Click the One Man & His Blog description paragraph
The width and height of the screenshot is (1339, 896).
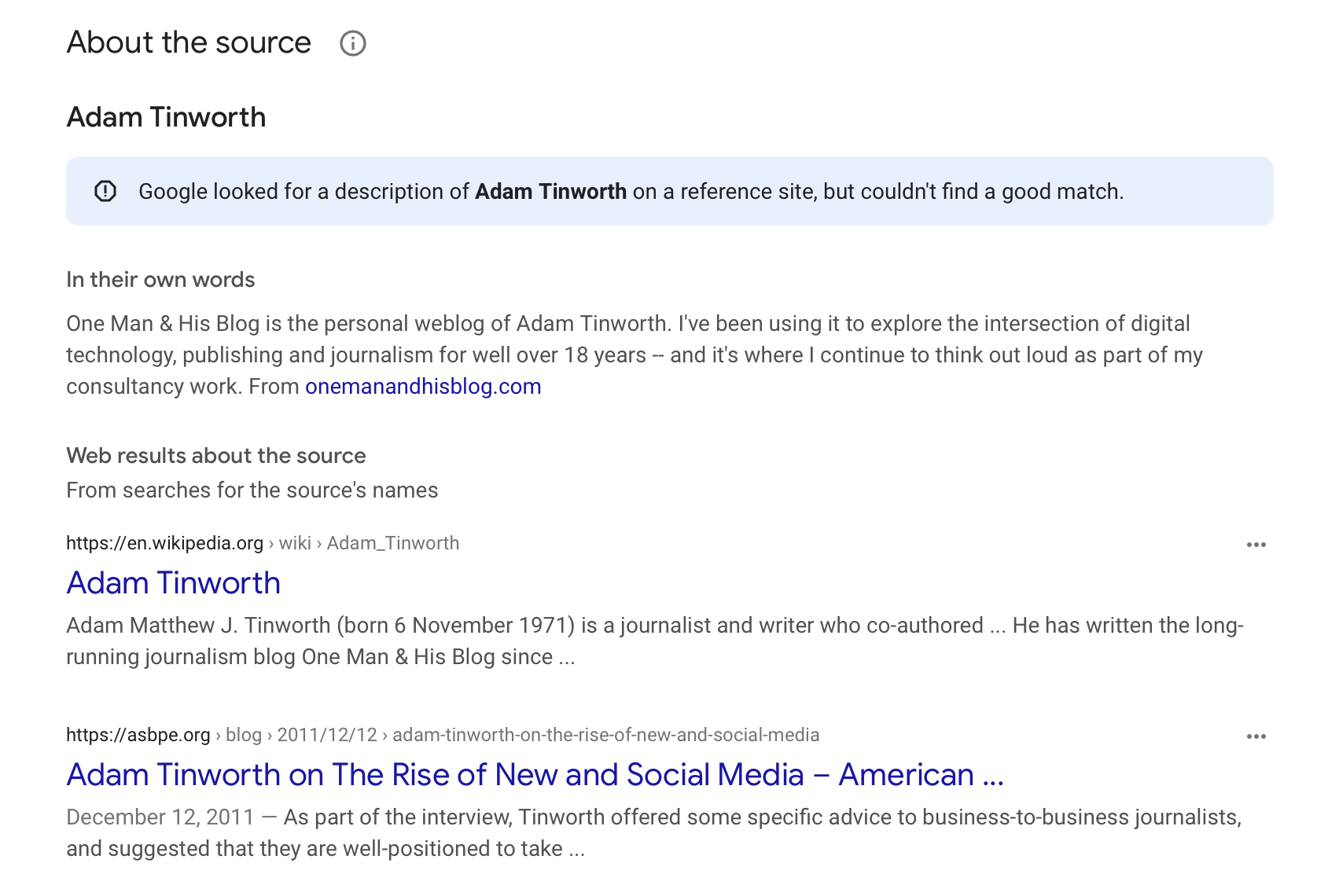[629, 354]
